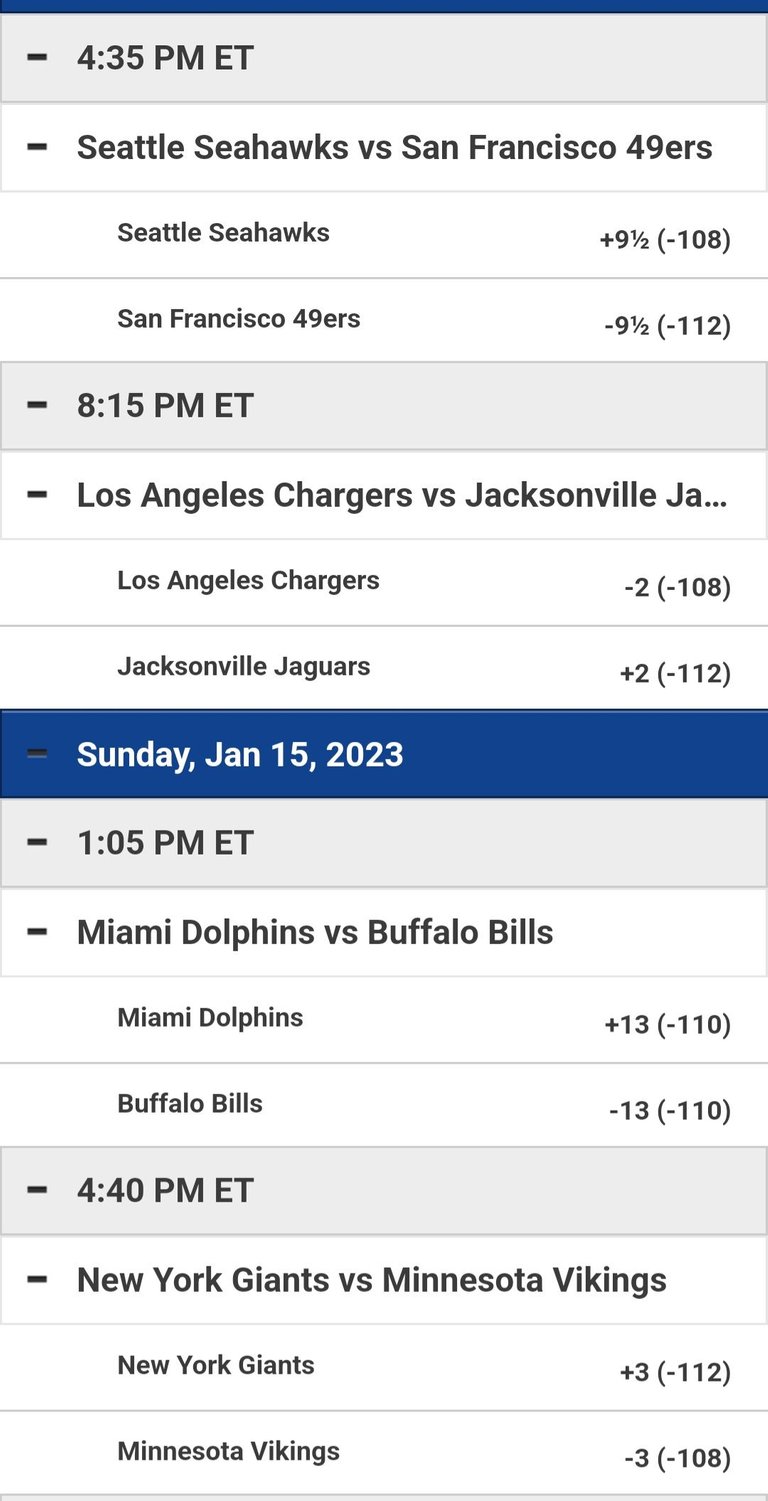768x1501 pixels.
Task: Select San Francisco 49ers -9½ (-112) spread
Action: click(667, 326)
